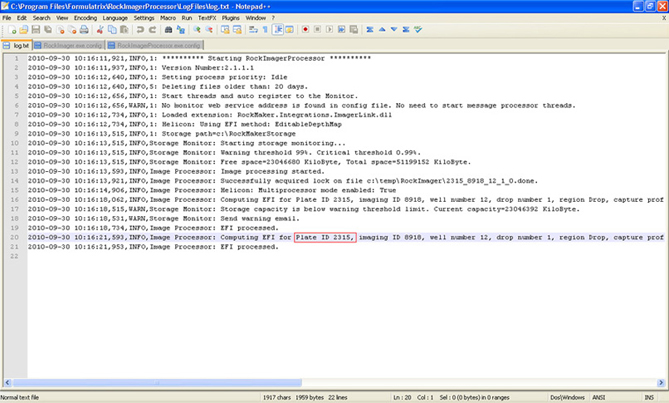Toggle Show All Characters pilcrow icon
This screenshot has height=403, width=669.
click(x=265, y=29)
